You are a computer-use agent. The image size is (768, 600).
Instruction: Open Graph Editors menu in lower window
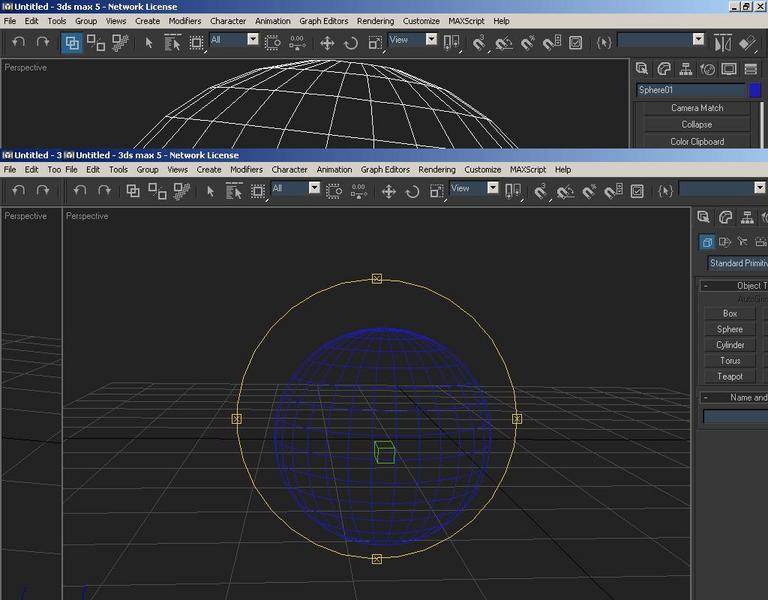click(x=385, y=169)
